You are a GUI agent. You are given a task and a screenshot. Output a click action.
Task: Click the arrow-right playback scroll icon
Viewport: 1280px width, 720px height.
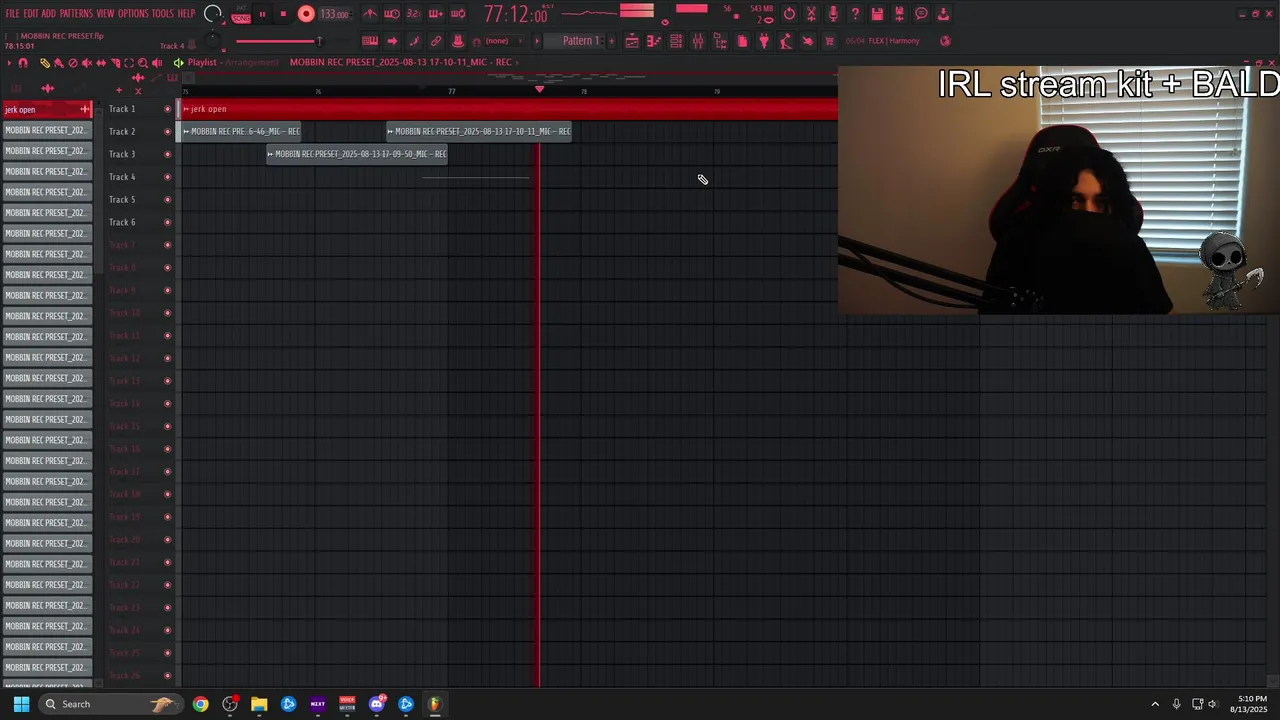point(392,41)
